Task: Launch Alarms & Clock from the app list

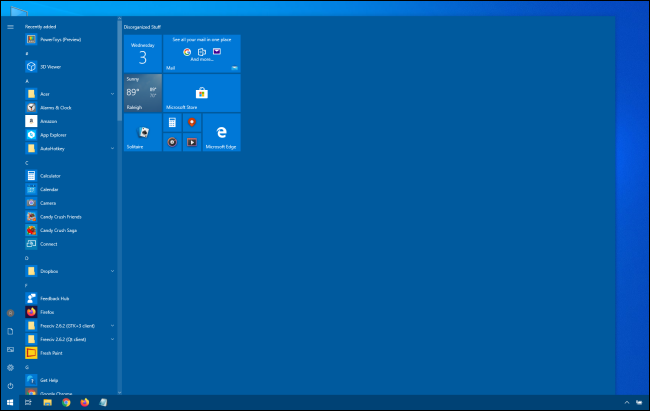Action: pos(55,107)
